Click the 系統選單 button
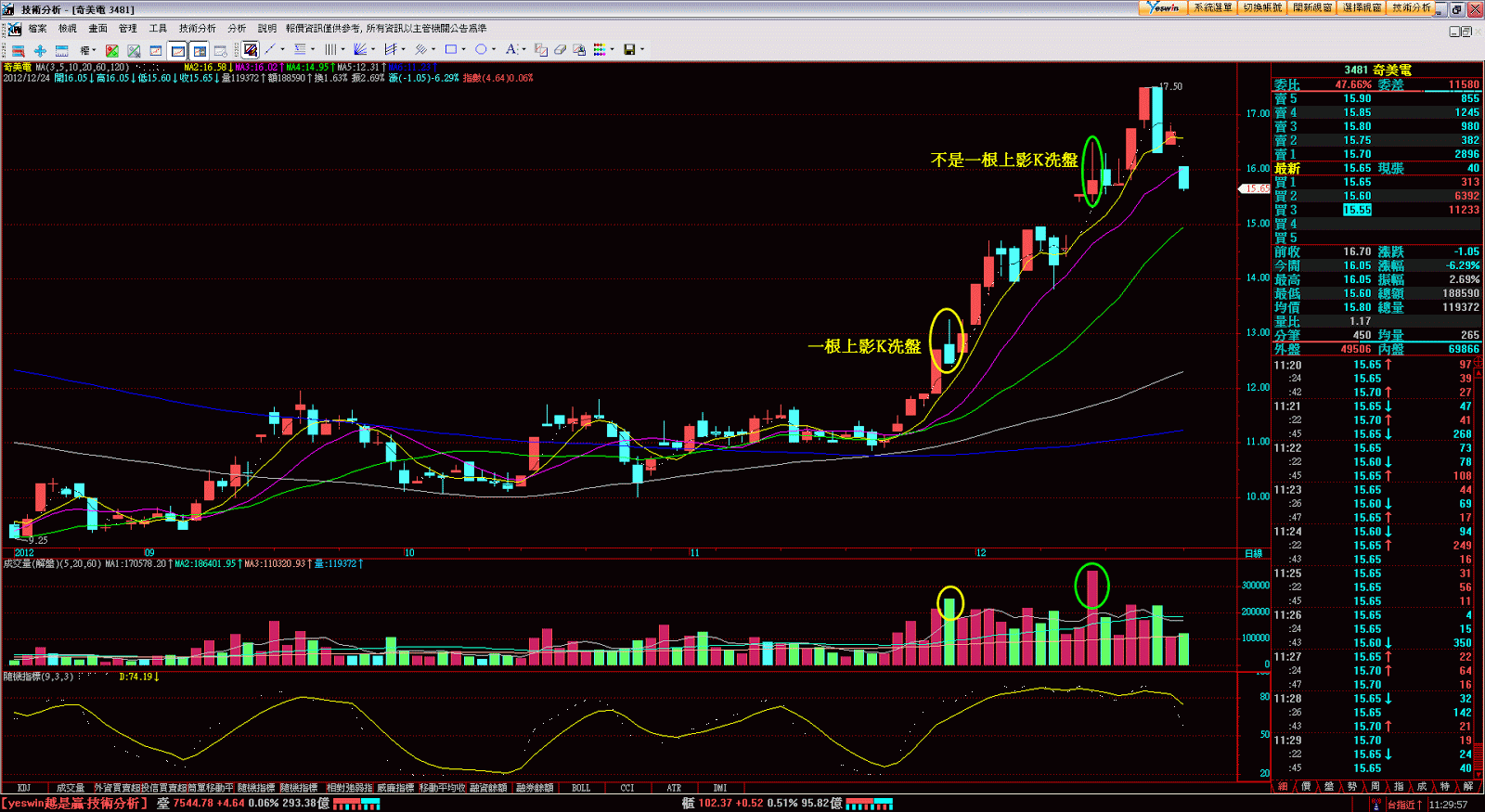The width and height of the screenshot is (1485, 812). coord(1212,7)
